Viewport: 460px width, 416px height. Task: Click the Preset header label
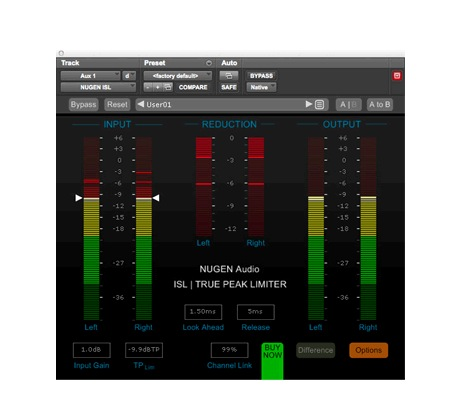coord(154,63)
